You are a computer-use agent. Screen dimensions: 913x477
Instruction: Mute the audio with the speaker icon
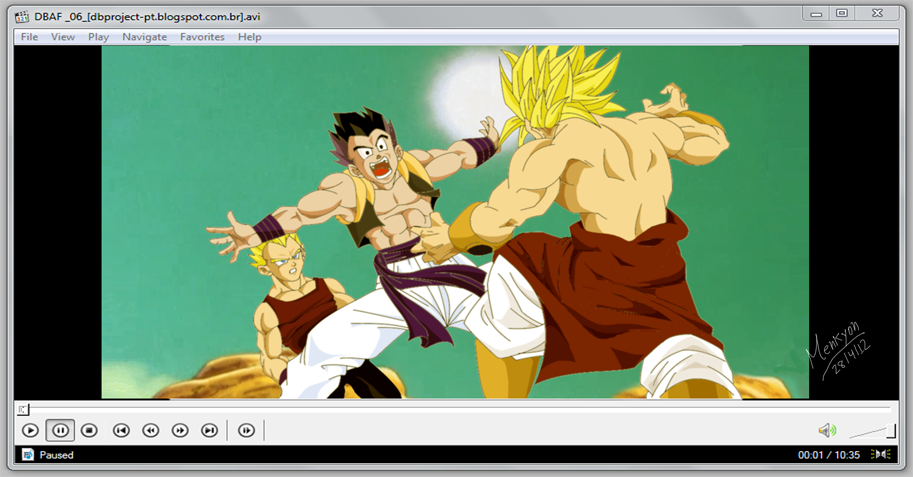pyautogui.click(x=827, y=430)
